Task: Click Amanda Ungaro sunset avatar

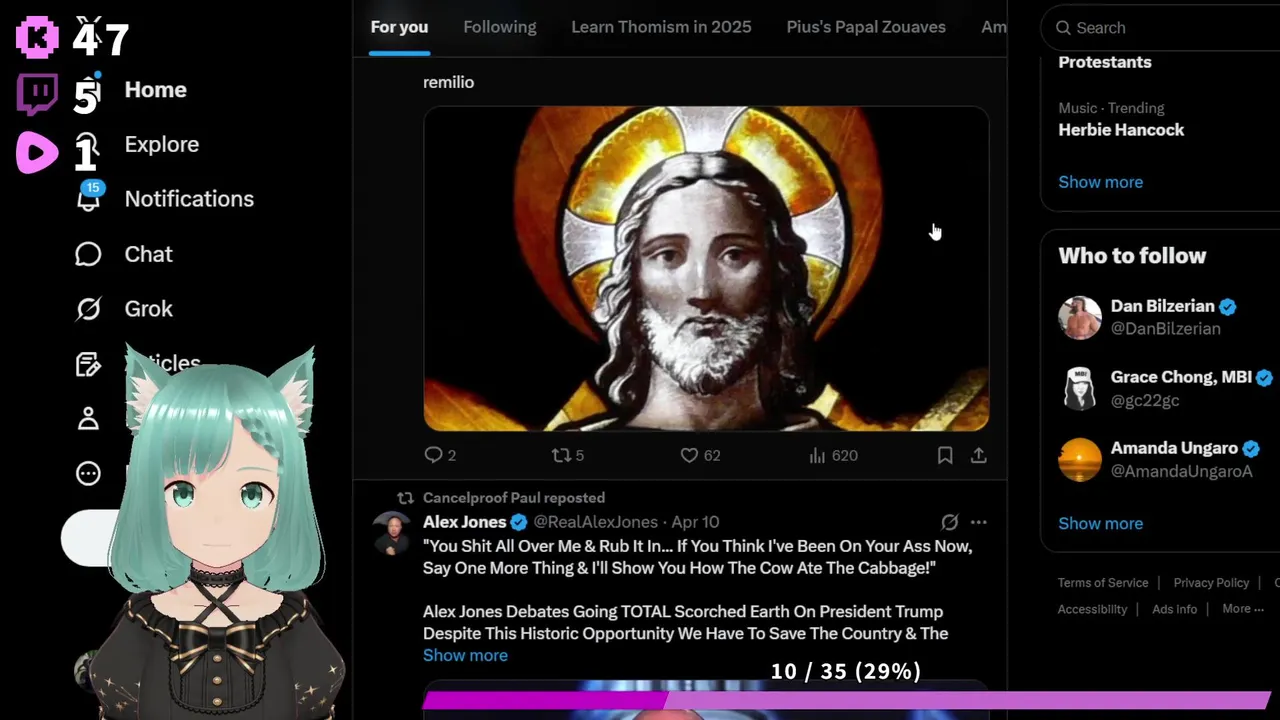Action: (x=1080, y=459)
